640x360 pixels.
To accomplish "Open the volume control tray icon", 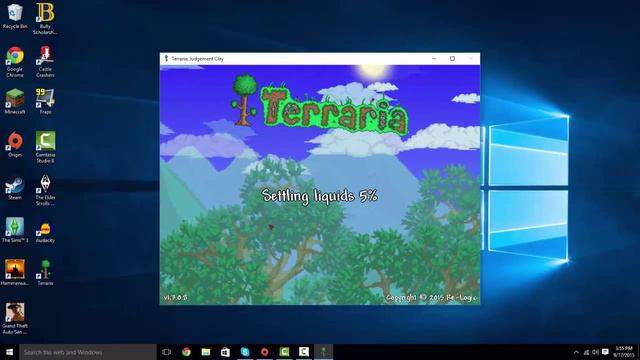I will pyautogui.click(x=596, y=352).
